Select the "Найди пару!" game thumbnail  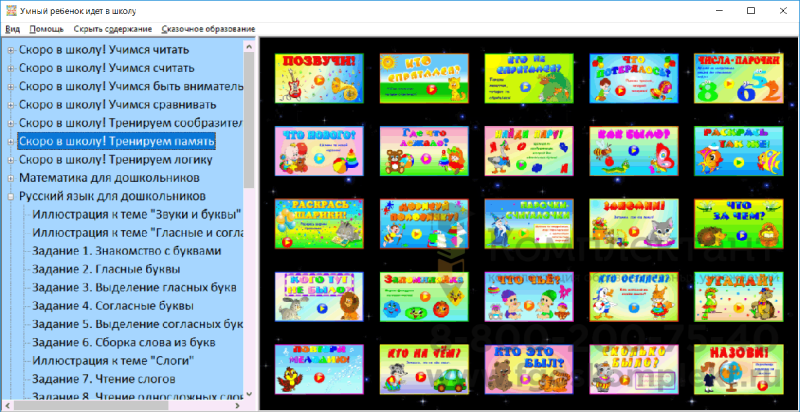pos(529,151)
